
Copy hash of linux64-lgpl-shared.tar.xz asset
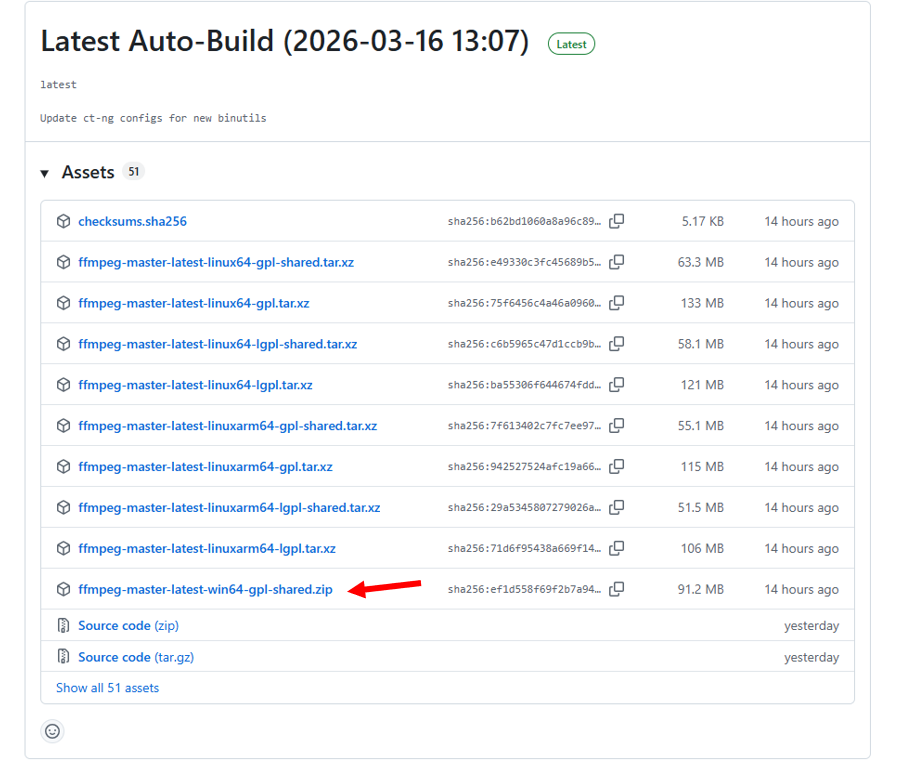pyautogui.click(x=616, y=344)
